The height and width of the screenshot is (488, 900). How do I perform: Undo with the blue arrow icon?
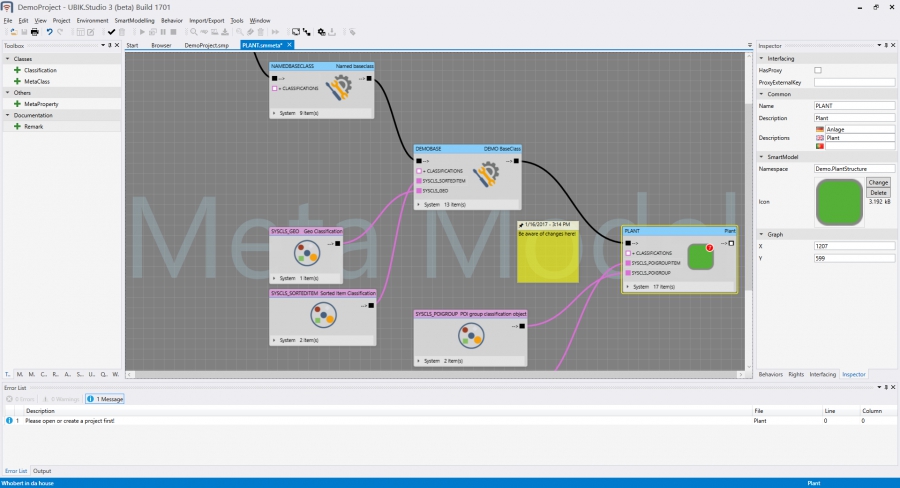coord(49,32)
